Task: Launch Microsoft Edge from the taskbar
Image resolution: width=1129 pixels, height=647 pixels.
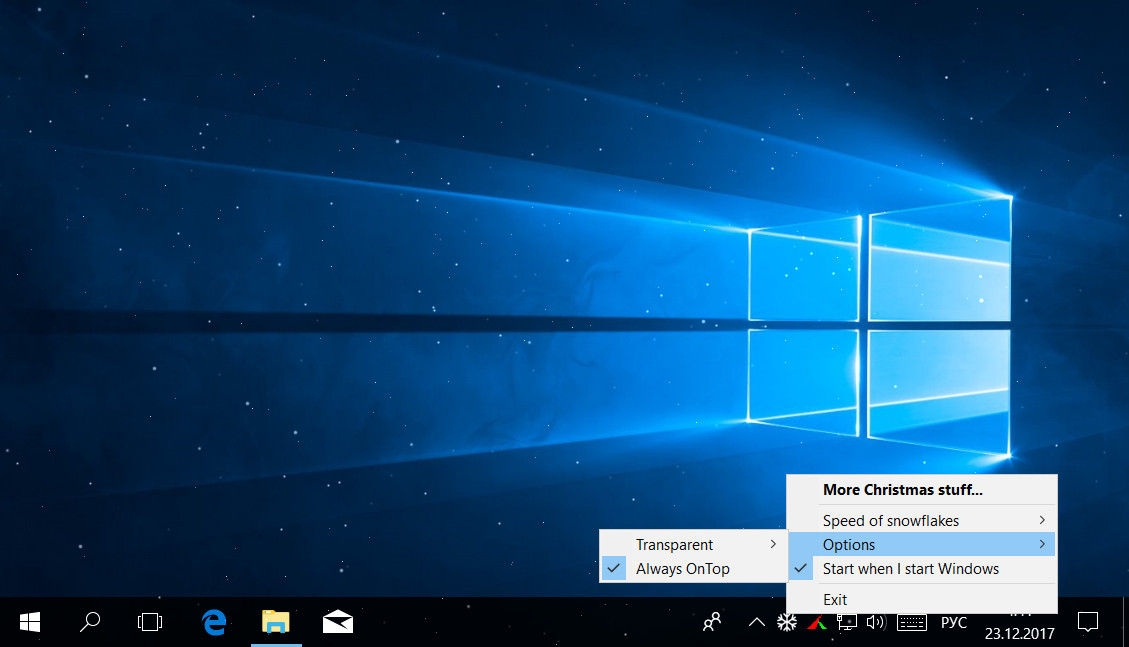Action: coord(214,622)
